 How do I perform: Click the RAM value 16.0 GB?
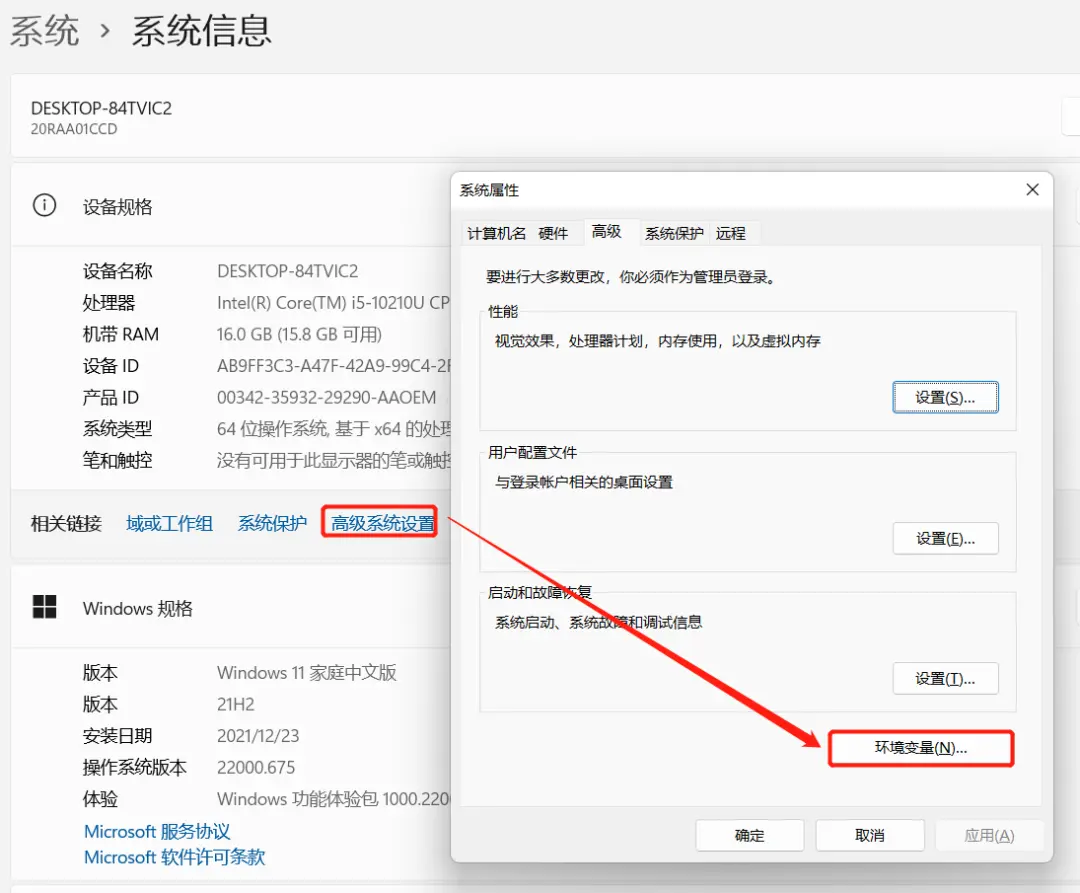pyautogui.click(x=299, y=334)
